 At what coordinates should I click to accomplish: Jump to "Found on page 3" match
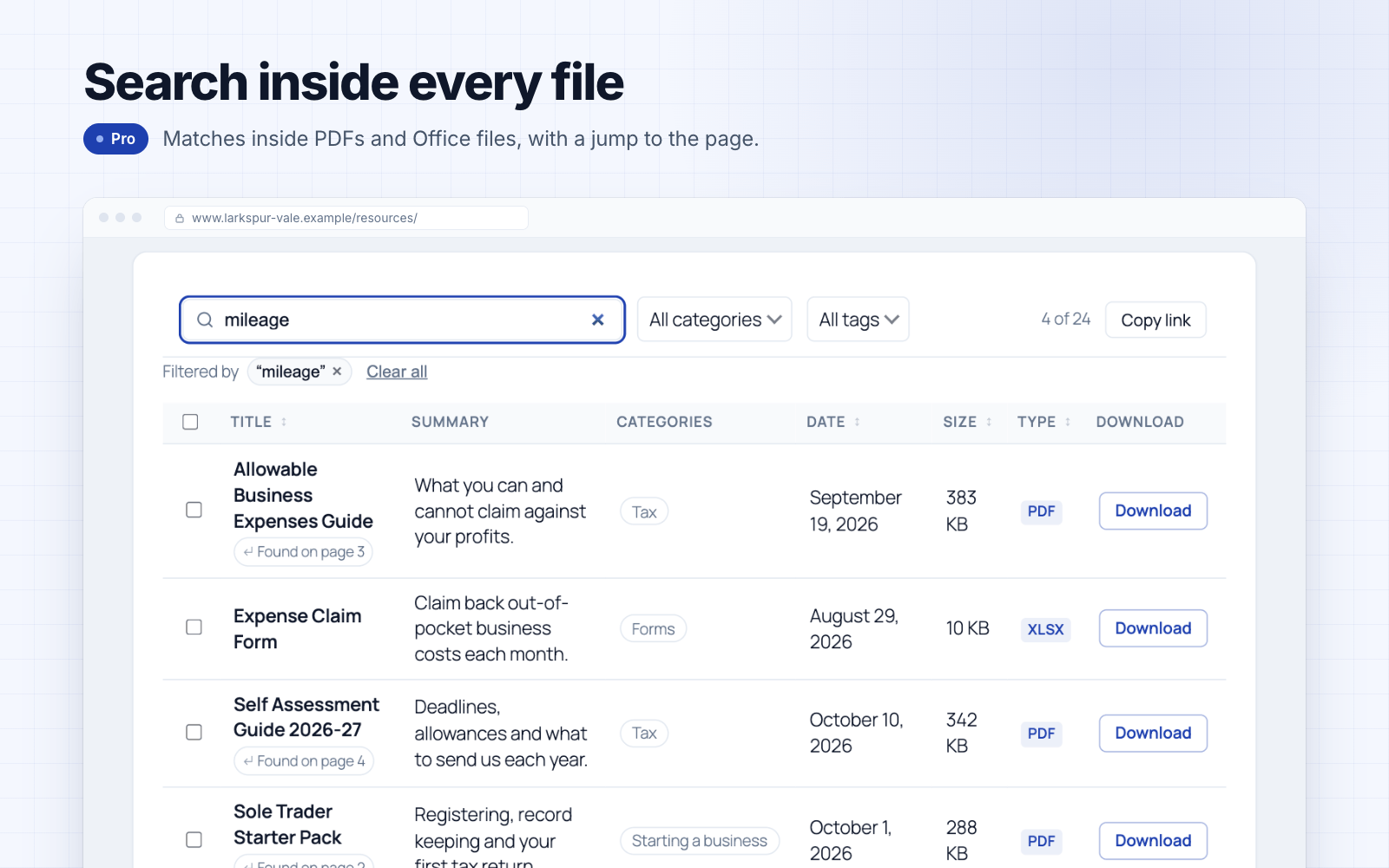[304, 552]
